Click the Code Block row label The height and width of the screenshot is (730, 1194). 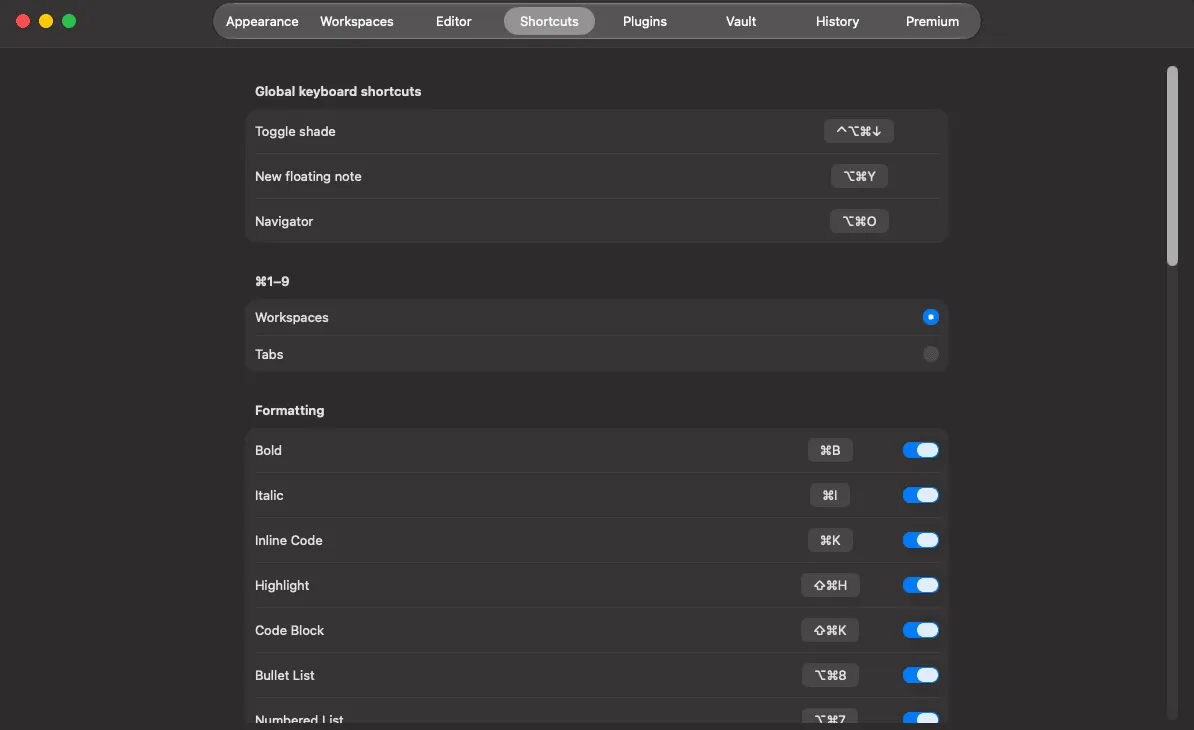289,630
